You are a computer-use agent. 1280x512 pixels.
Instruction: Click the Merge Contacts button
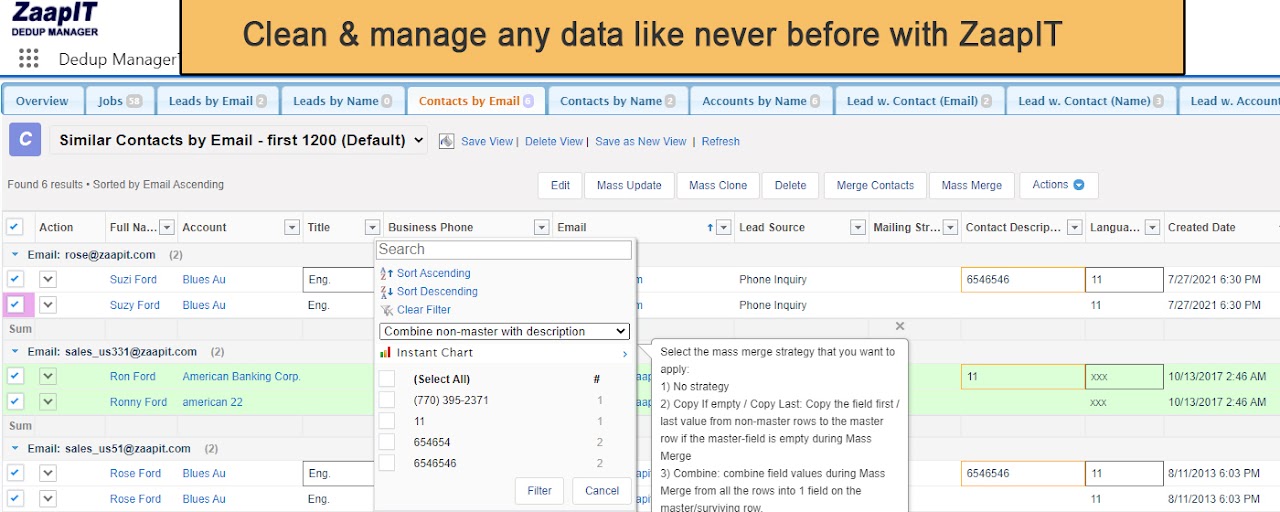[x=875, y=185]
